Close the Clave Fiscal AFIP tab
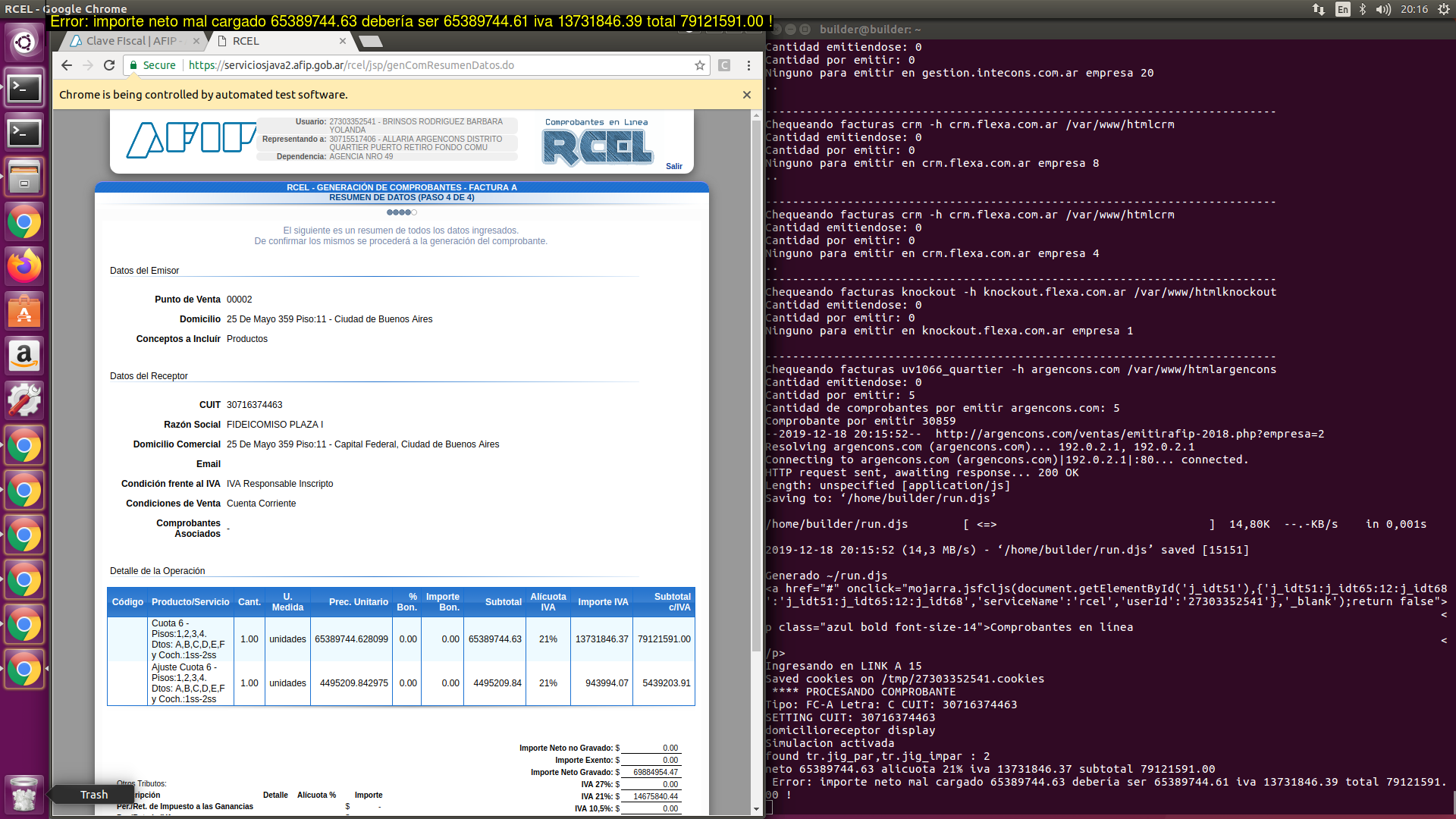1456x819 pixels. [x=196, y=41]
